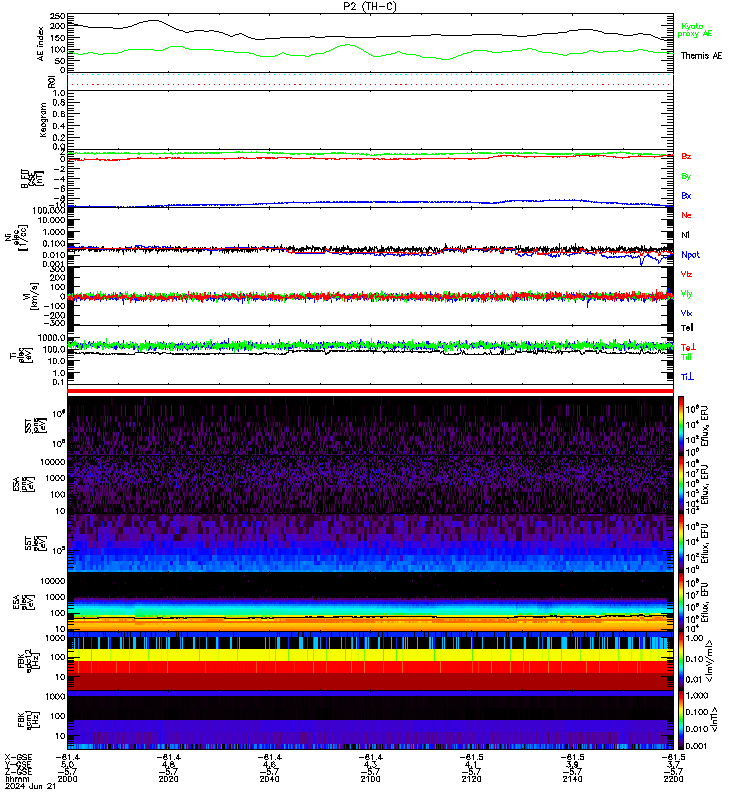Click the hhmm row label
The height and width of the screenshot is (800, 750).
coord(17,779)
